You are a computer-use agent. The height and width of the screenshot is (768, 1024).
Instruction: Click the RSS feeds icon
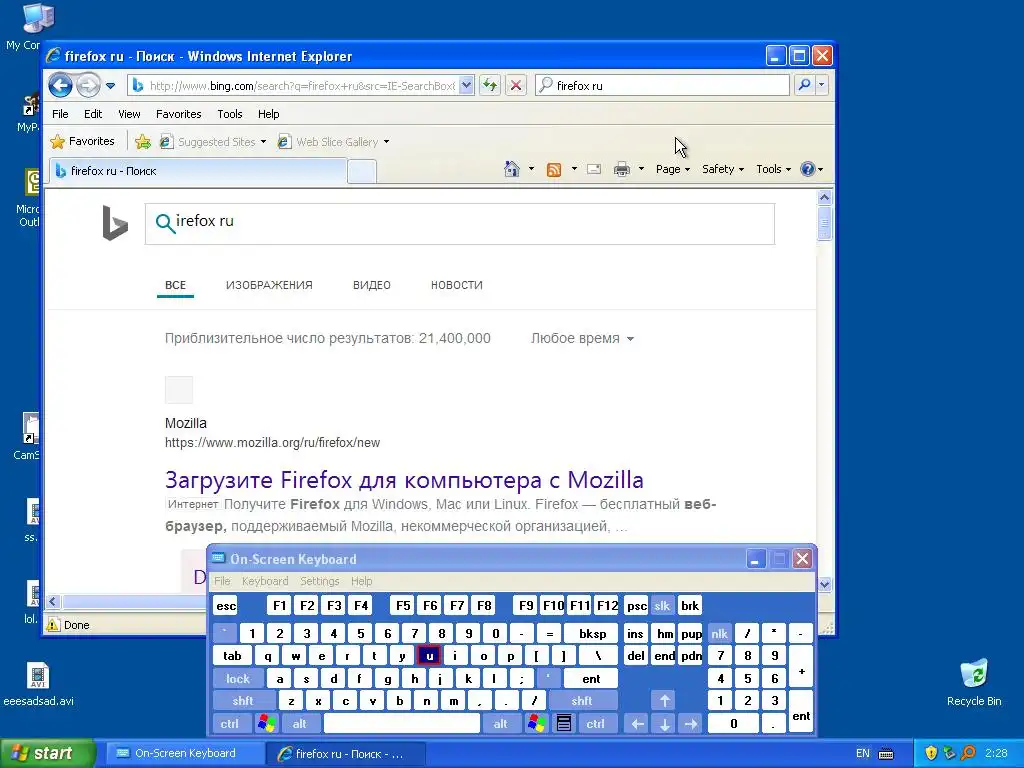pos(554,170)
